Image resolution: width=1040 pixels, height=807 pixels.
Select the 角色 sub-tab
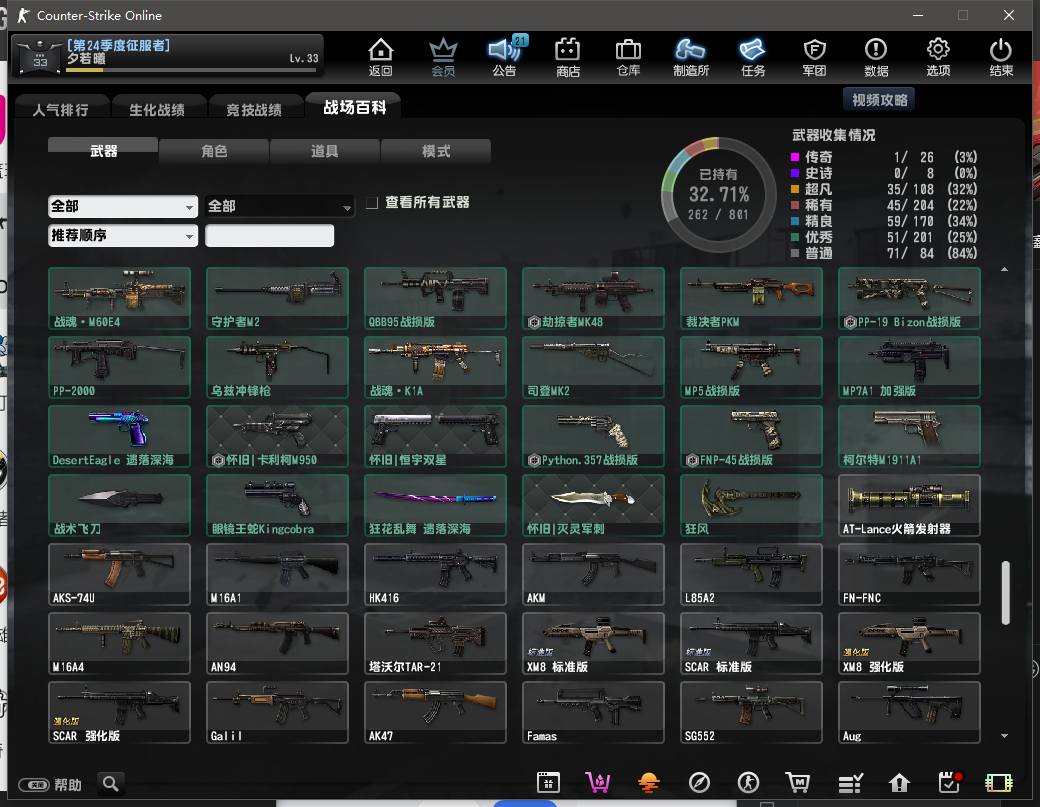[x=214, y=151]
